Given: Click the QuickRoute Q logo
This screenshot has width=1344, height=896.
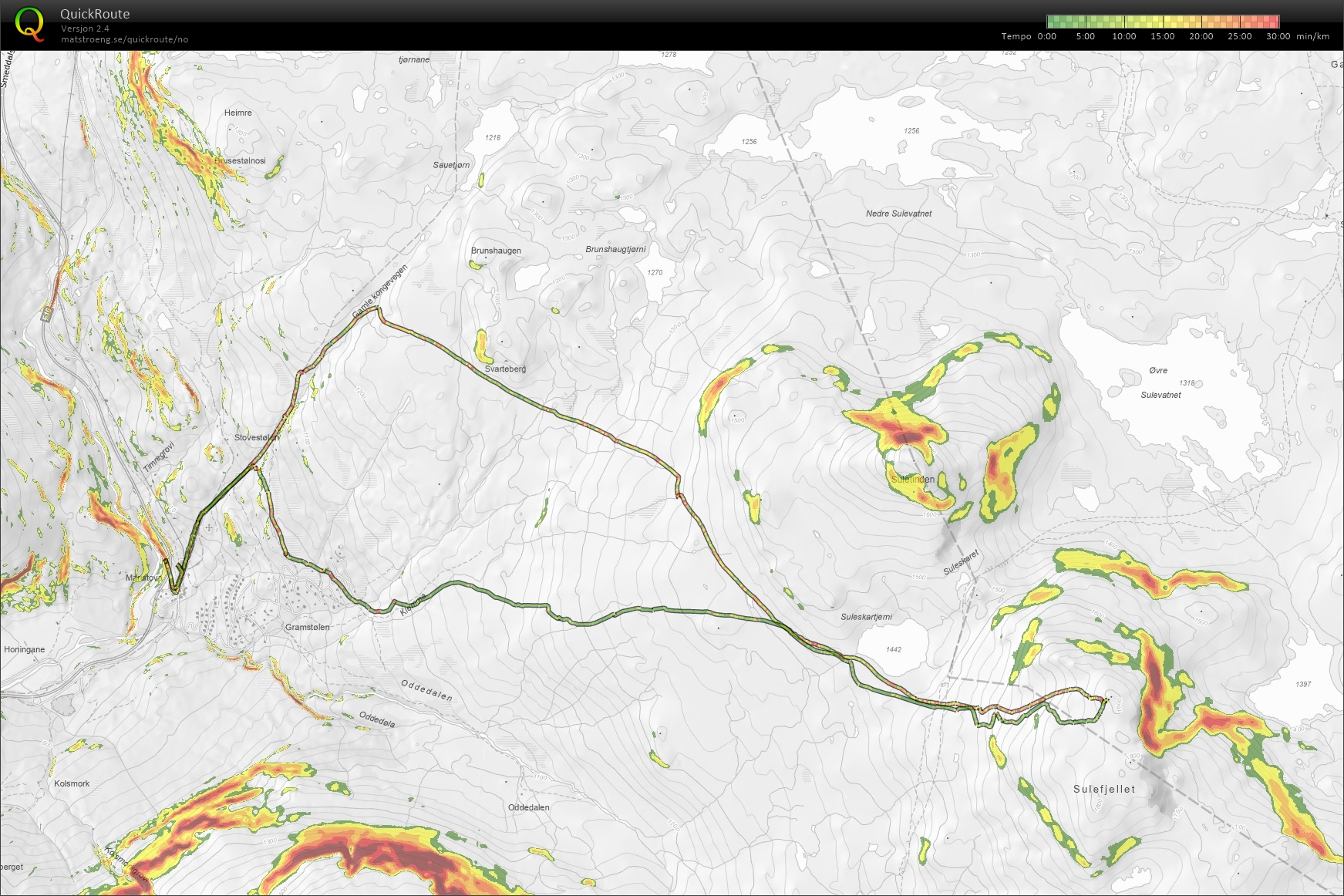Looking at the screenshot, I should click(29, 24).
